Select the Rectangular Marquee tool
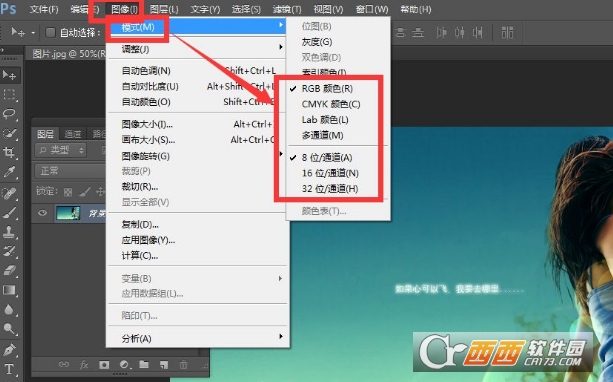Screen dimensions: 613x382 [x=9, y=94]
